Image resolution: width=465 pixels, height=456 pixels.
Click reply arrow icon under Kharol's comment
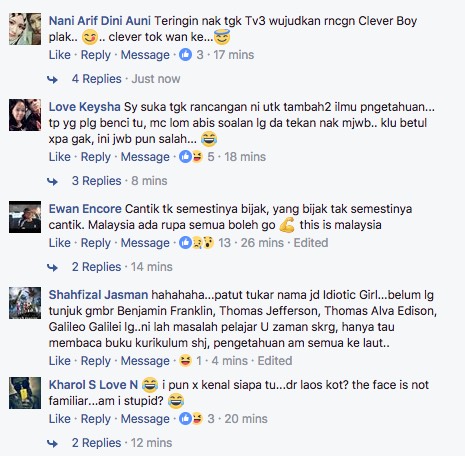click(52, 443)
